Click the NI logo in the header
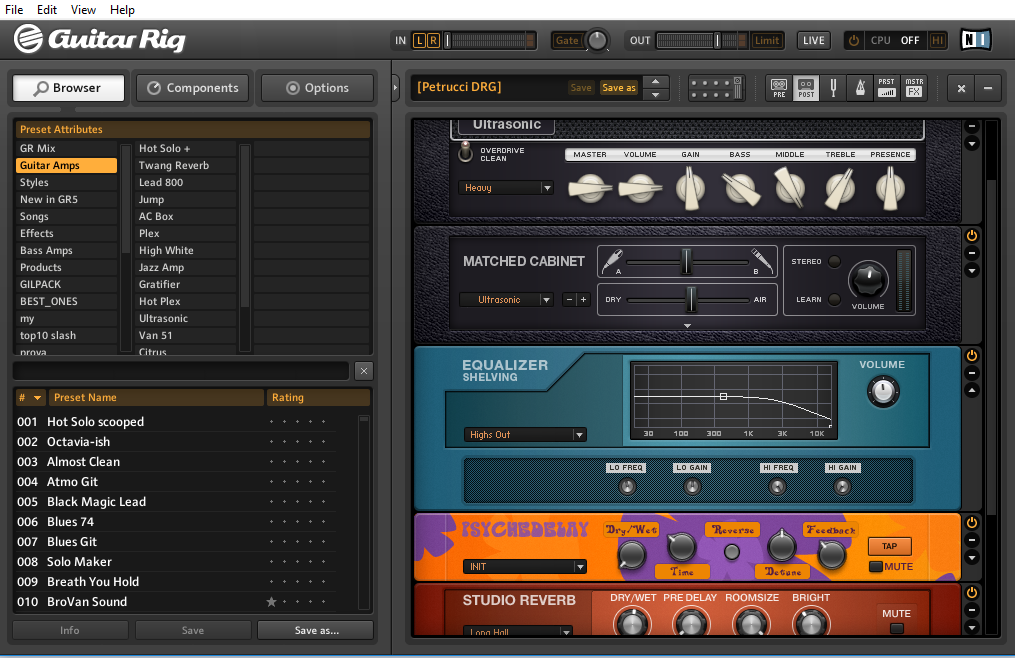The height and width of the screenshot is (658, 1015). pyautogui.click(x=976, y=40)
